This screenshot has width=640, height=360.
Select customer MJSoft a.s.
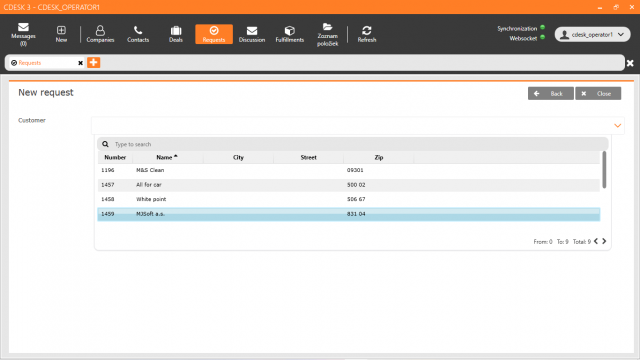(x=349, y=214)
